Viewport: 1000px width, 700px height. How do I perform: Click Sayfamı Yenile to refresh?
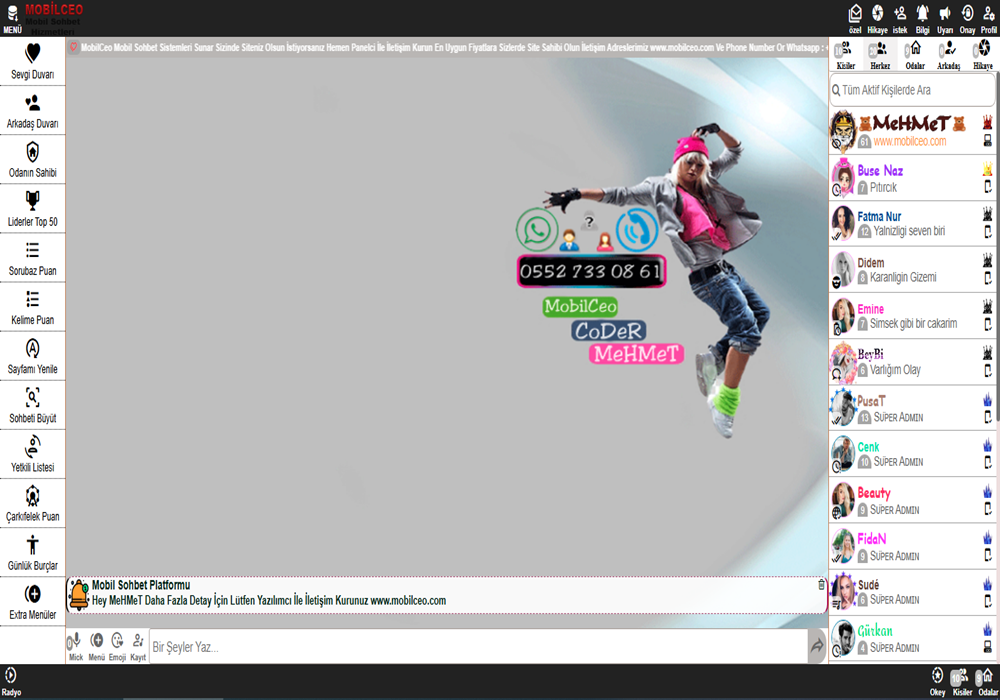[33, 348]
